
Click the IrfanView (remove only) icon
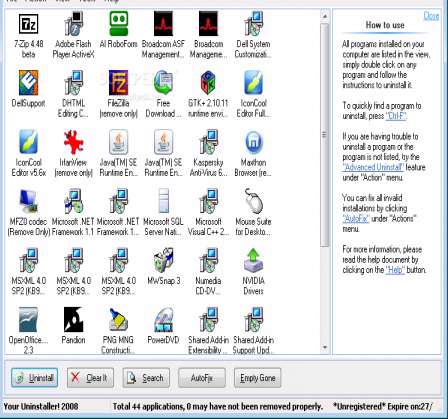point(73,142)
